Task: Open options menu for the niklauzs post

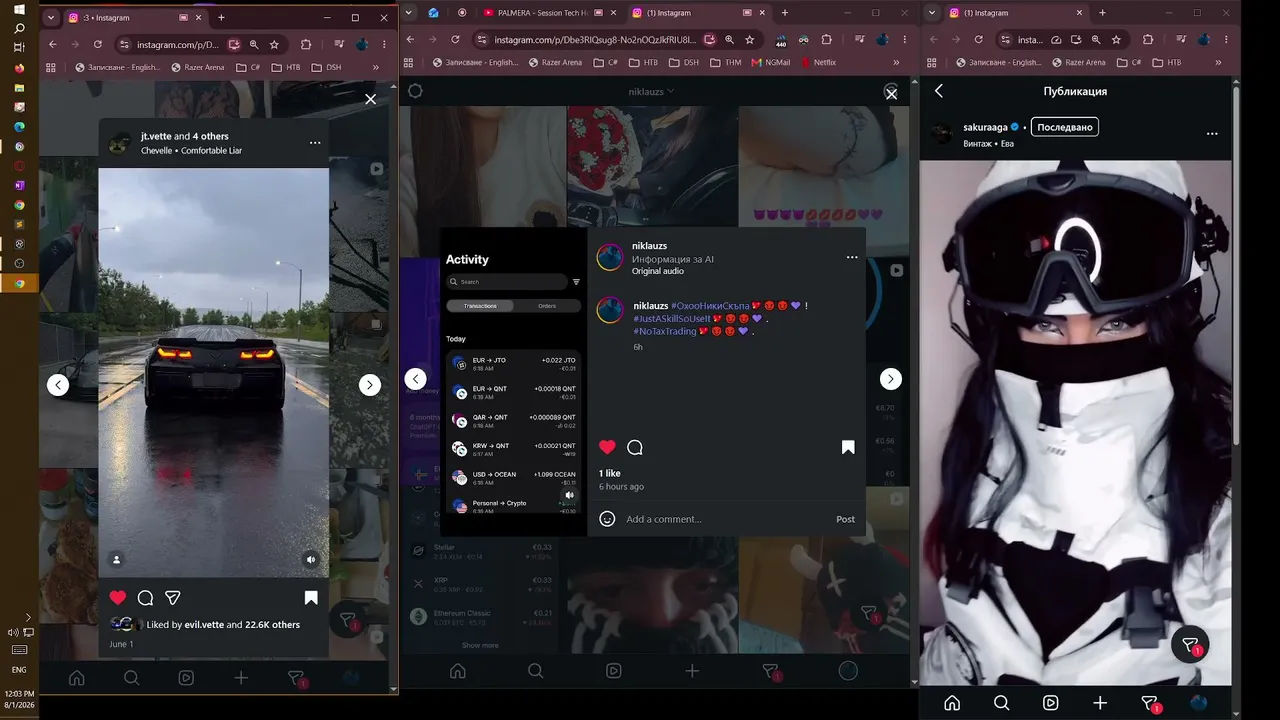Action: [852, 257]
